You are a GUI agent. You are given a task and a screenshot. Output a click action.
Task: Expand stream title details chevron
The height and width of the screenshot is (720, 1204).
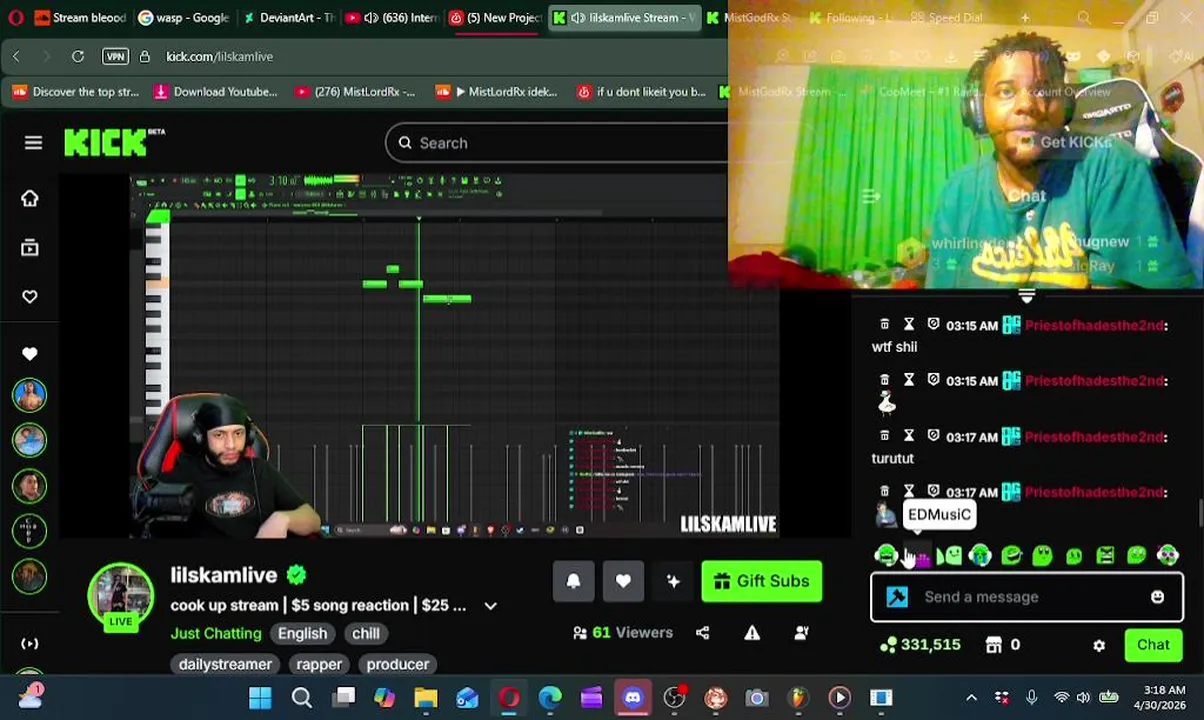490,606
